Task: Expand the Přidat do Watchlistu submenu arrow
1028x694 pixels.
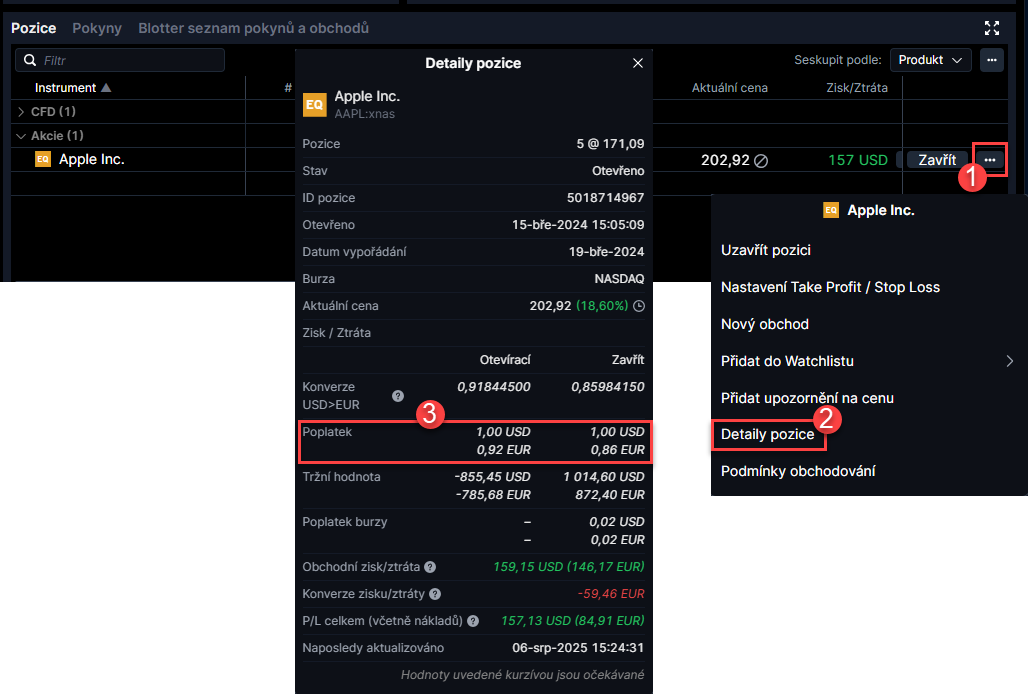Action: (x=1010, y=361)
